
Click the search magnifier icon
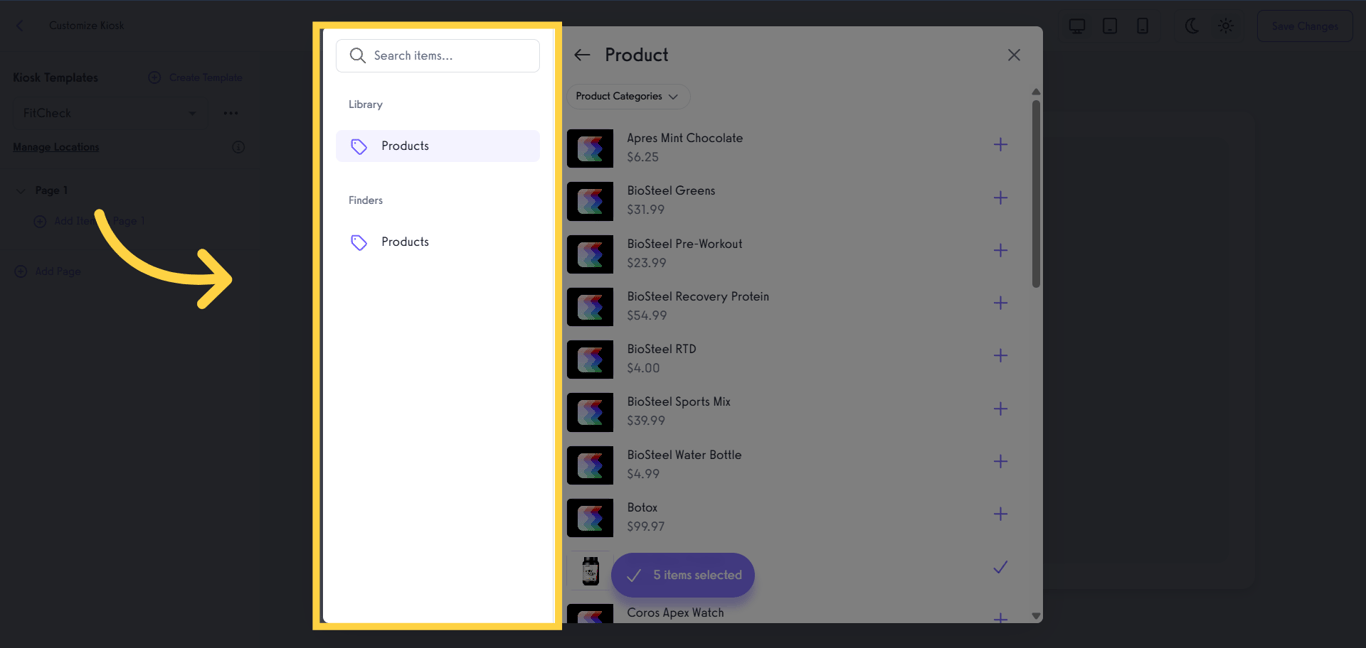click(357, 56)
